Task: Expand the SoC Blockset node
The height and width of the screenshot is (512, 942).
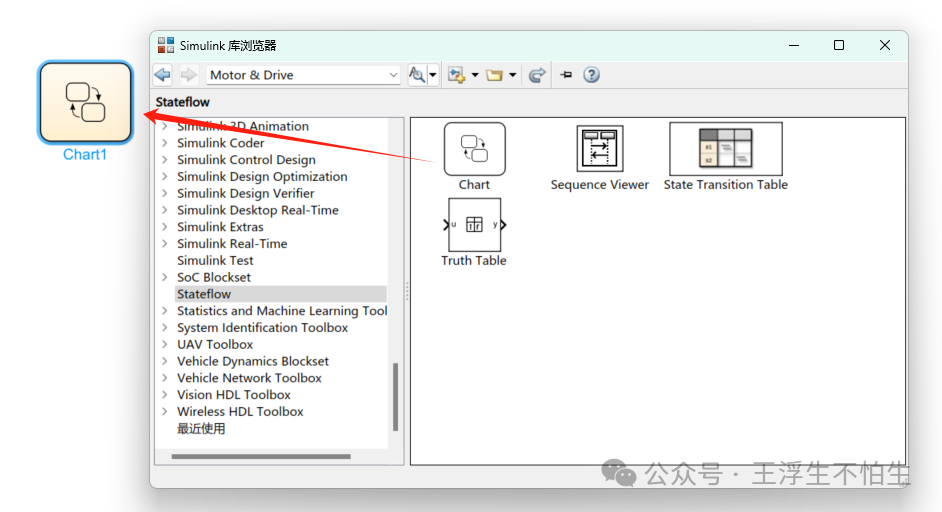Action: coord(165,277)
